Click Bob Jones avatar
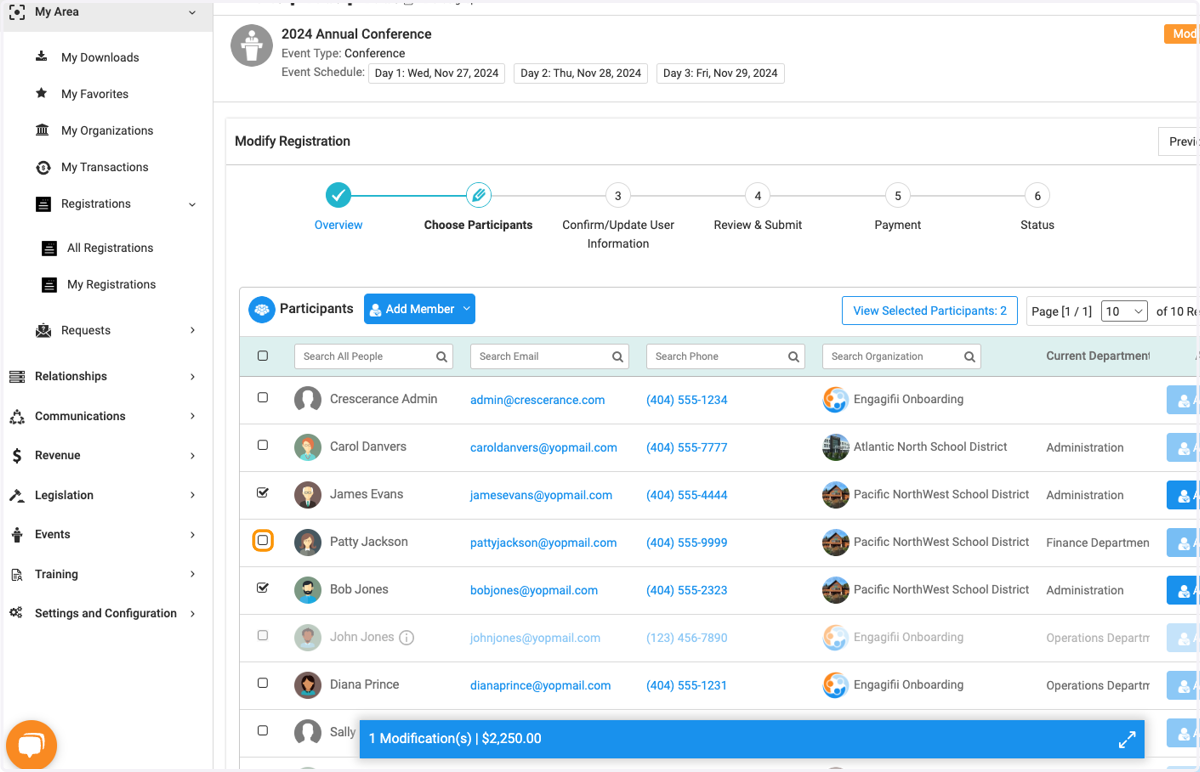 point(308,590)
